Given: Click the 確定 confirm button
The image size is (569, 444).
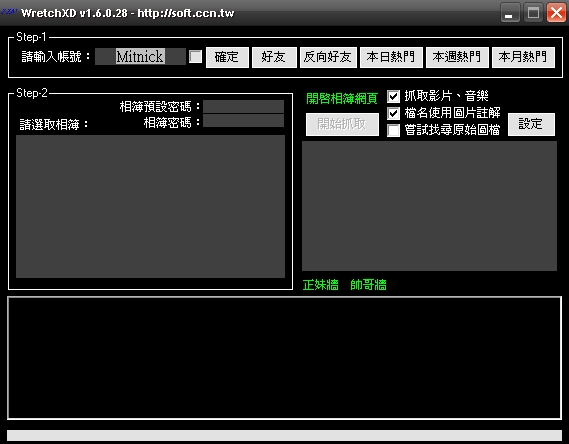Looking at the screenshot, I should pos(227,57).
